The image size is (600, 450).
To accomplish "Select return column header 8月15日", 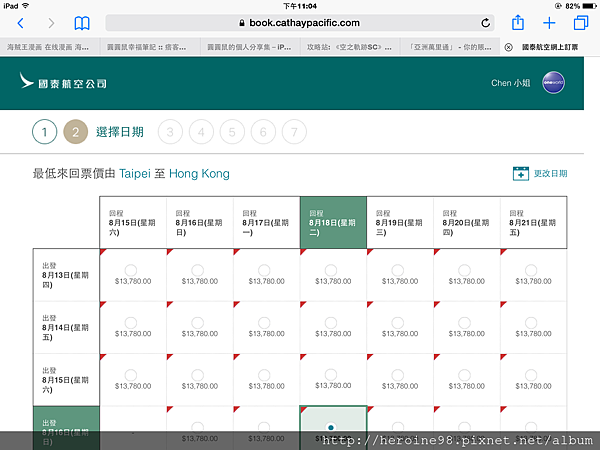I will 133,222.
